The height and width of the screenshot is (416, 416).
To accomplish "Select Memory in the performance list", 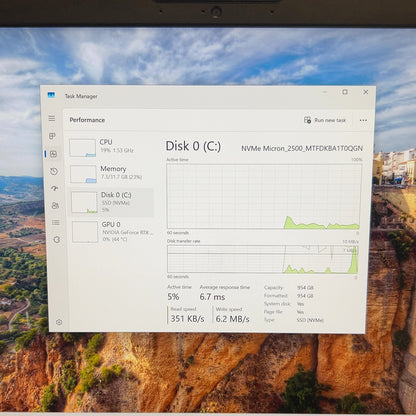I will tap(111, 174).
